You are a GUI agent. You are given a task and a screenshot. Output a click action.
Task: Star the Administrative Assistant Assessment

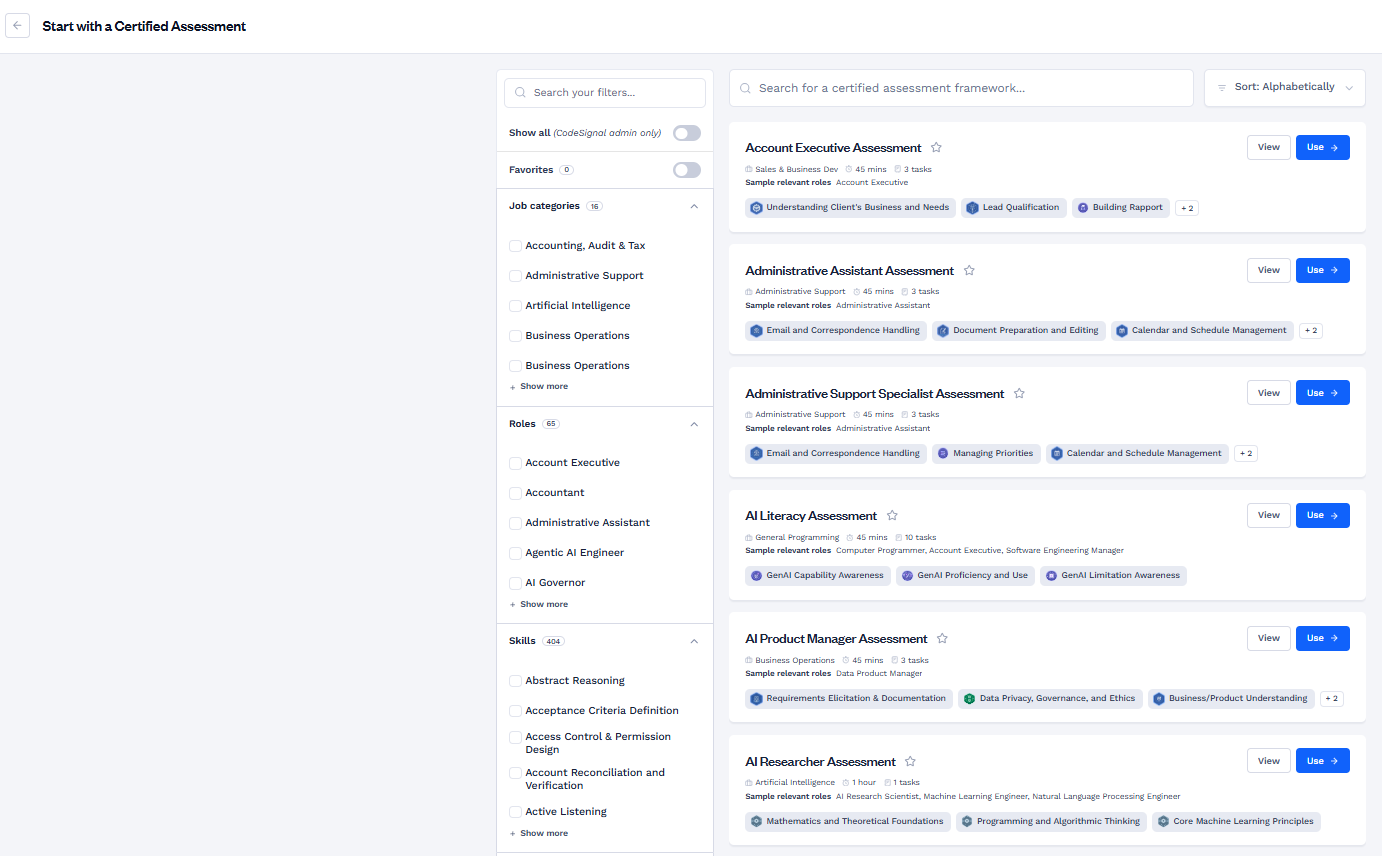click(x=969, y=271)
